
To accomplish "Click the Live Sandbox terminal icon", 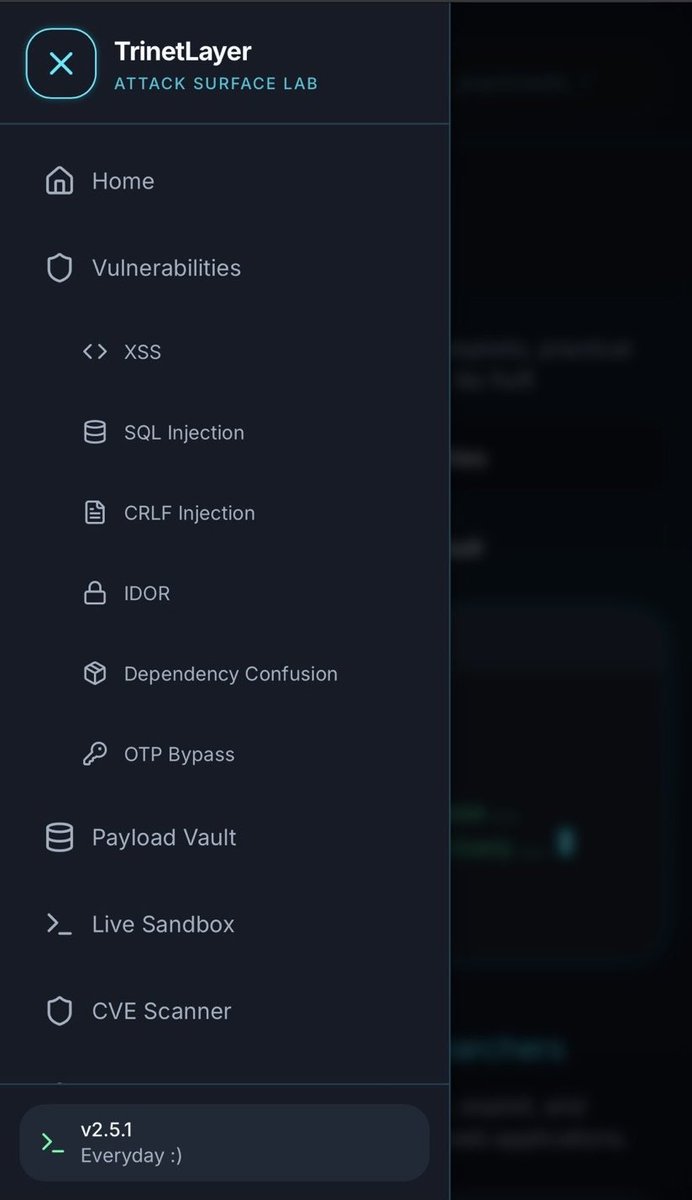I will click(60, 924).
